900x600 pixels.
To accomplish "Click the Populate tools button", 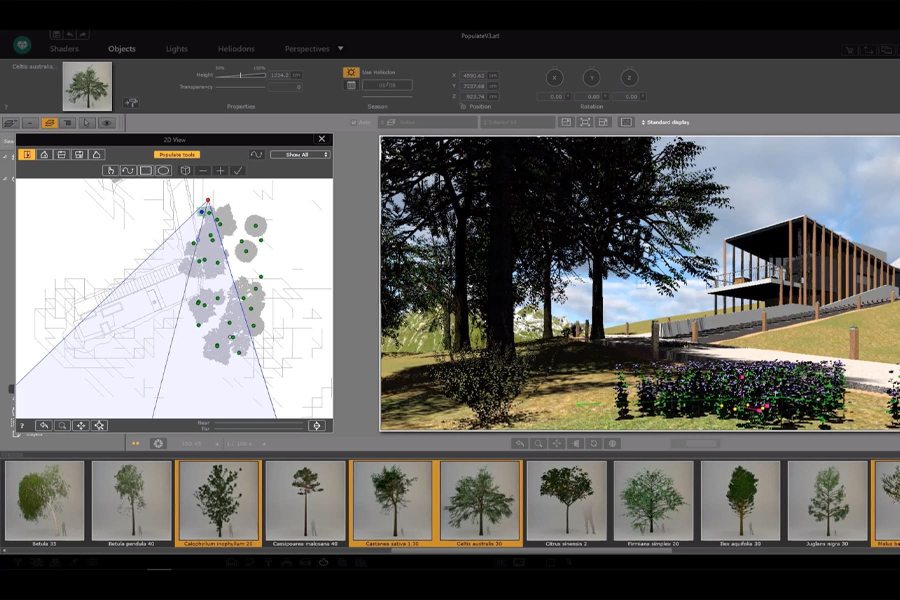I will (177, 155).
